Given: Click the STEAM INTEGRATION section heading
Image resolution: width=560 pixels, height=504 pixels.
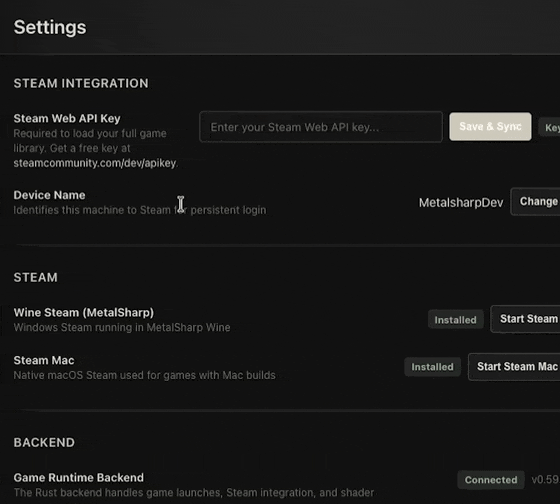Looking at the screenshot, I should (81, 83).
